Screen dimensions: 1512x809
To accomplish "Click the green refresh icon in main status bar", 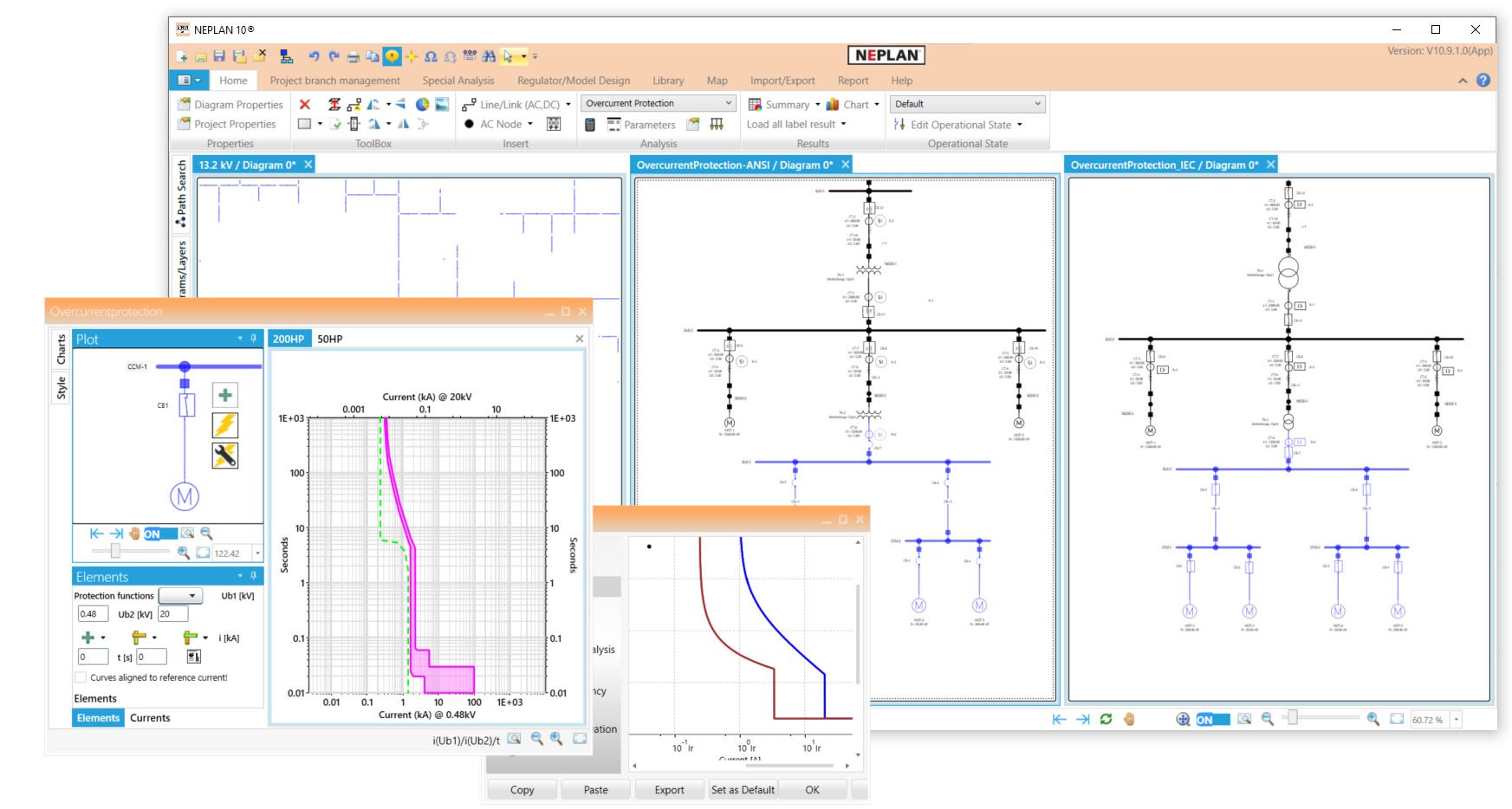I will click(1106, 719).
